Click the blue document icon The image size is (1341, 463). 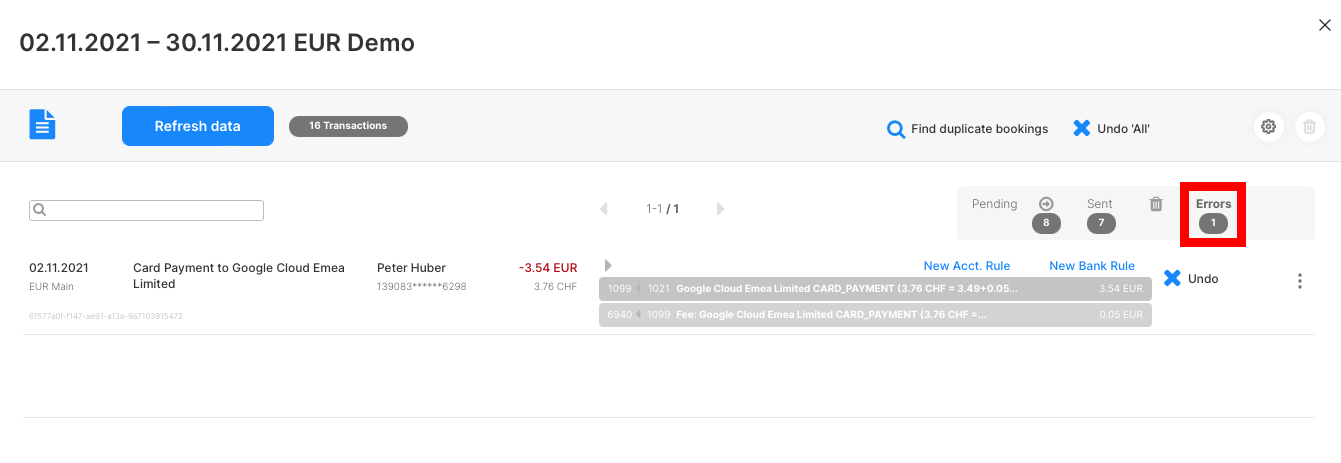[42, 125]
